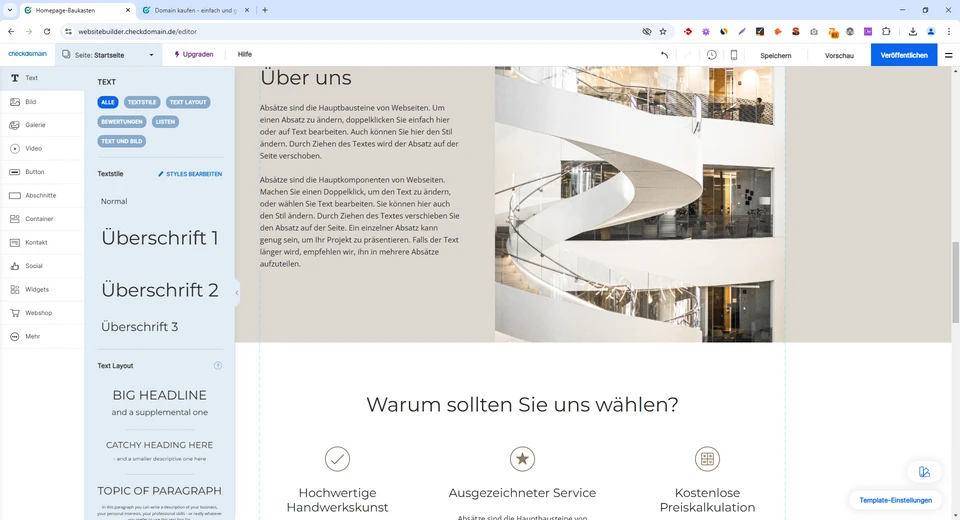This screenshot has height=520, width=960.
Task: Click the Speichern button
Action: tap(776, 55)
